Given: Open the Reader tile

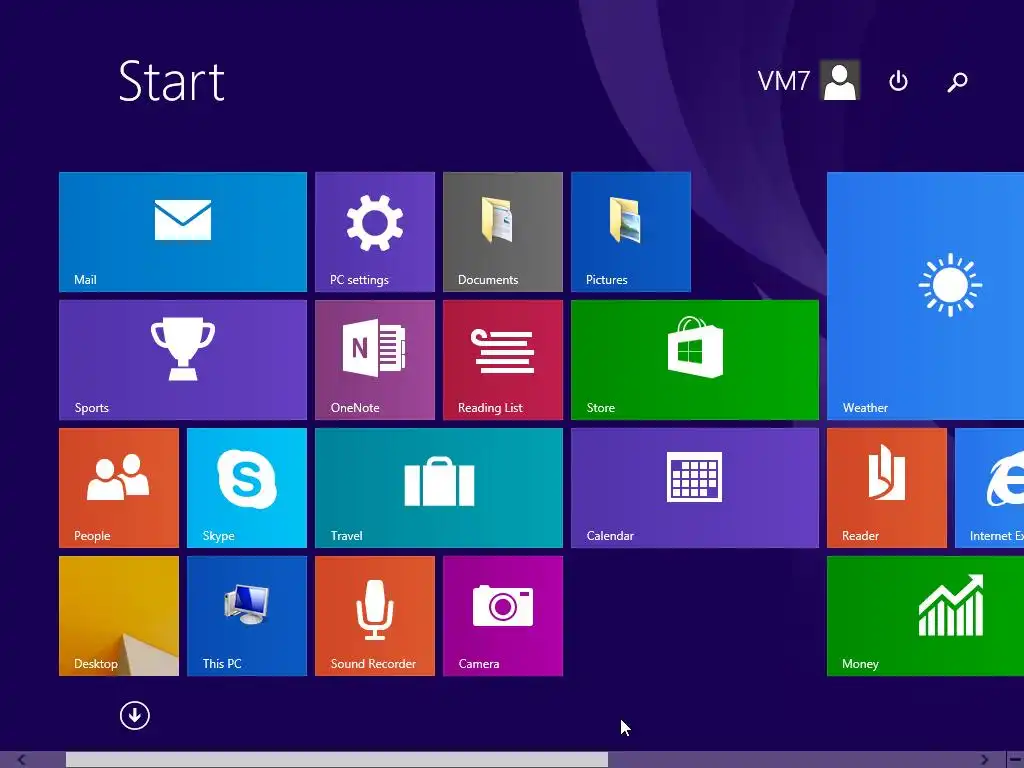Looking at the screenshot, I should point(887,488).
